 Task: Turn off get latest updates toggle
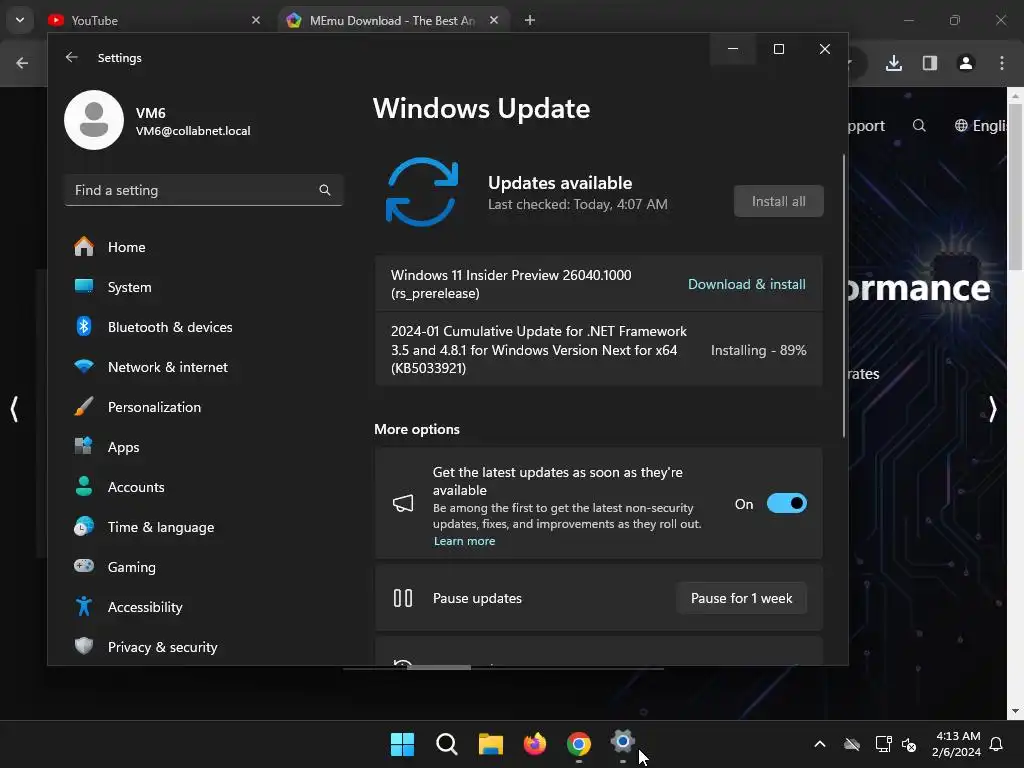(x=787, y=504)
